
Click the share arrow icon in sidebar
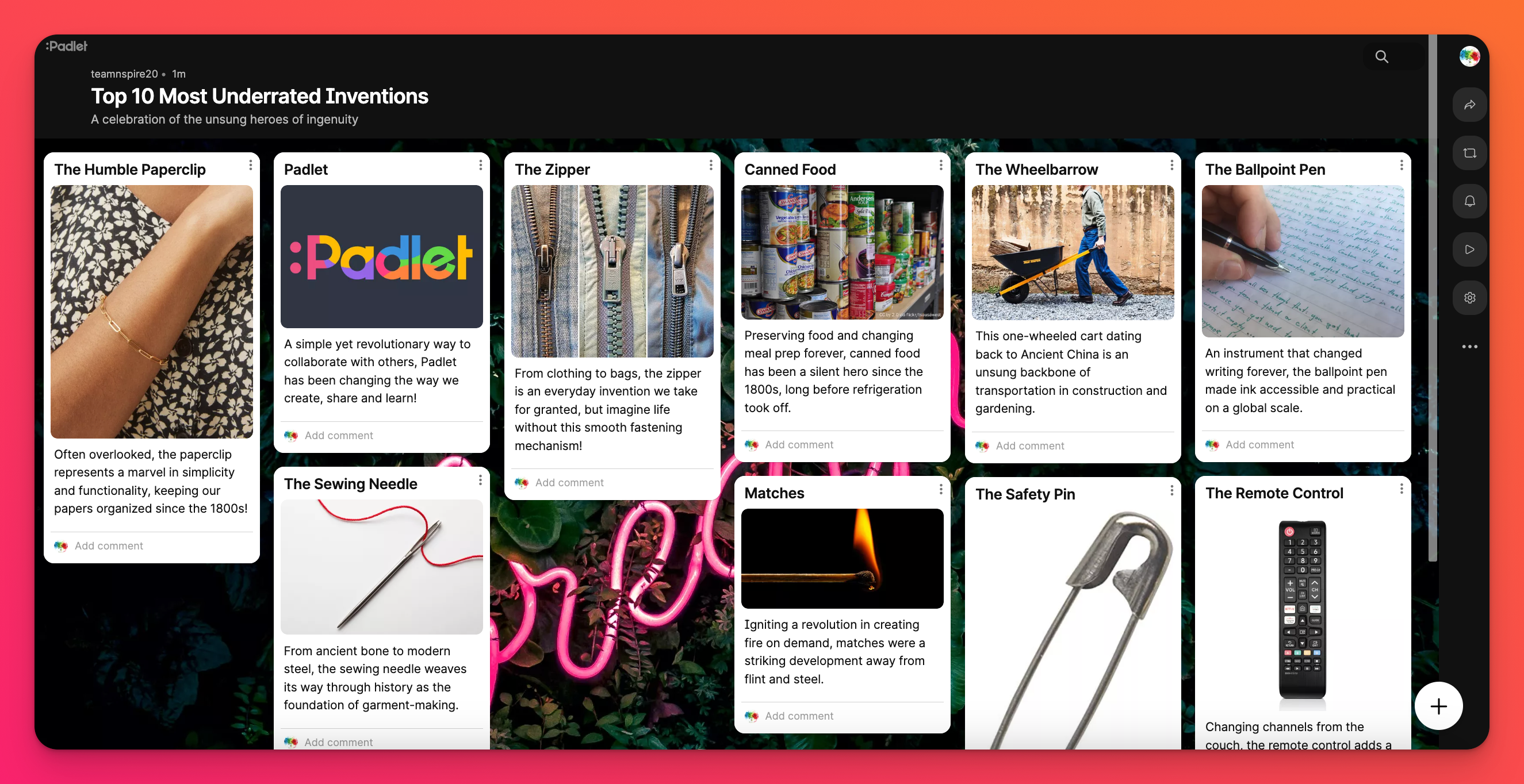pos(1469,105)
